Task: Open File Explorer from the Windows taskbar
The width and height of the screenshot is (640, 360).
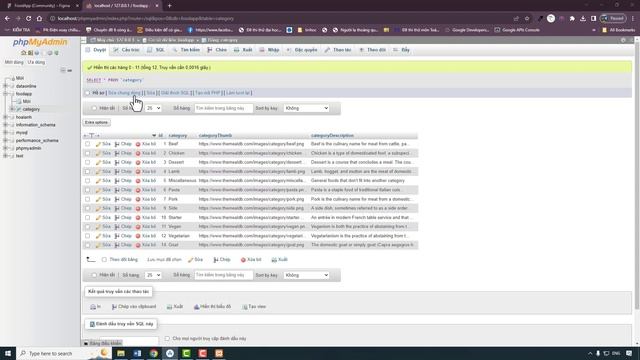Action: [121, 353]
